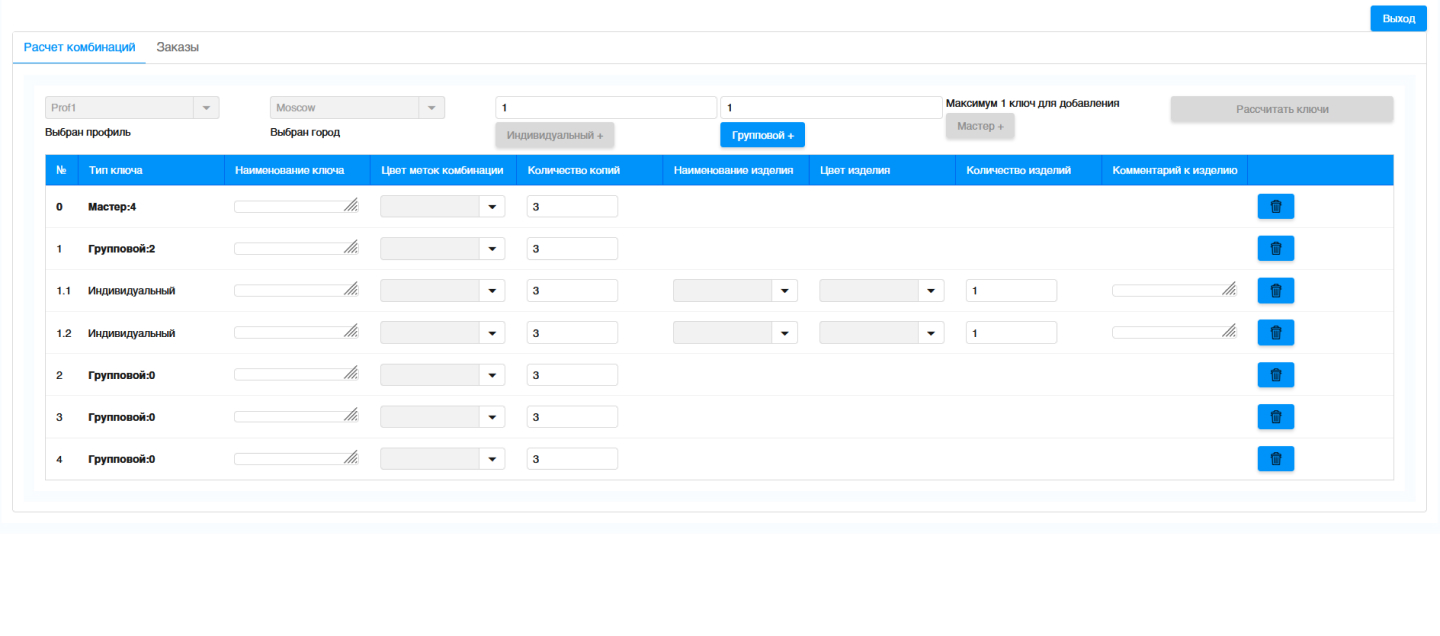The width and height of the screenshot is (1440, 636).
Task: Click trash icon for Групповой:2 row
Action: pos(1275,249)
